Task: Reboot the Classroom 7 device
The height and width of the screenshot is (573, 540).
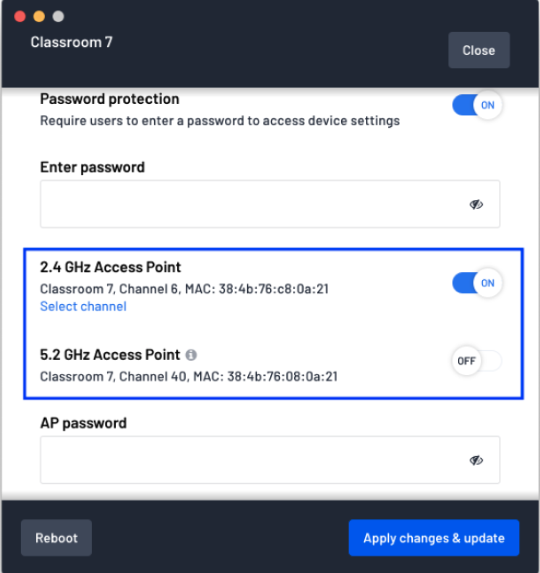Action: point(56,538)
